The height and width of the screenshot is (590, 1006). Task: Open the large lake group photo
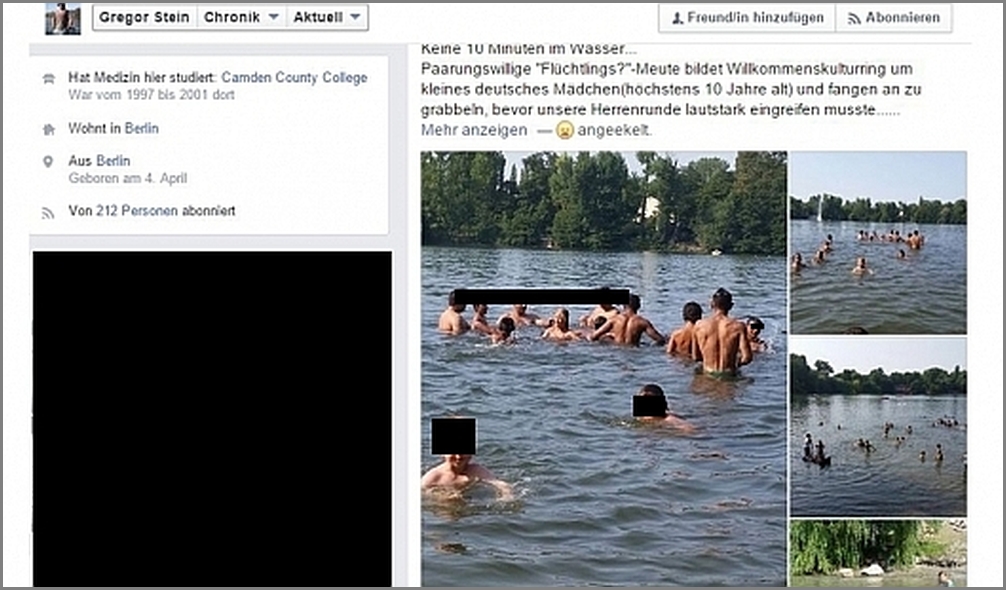[x=604, y=369]
